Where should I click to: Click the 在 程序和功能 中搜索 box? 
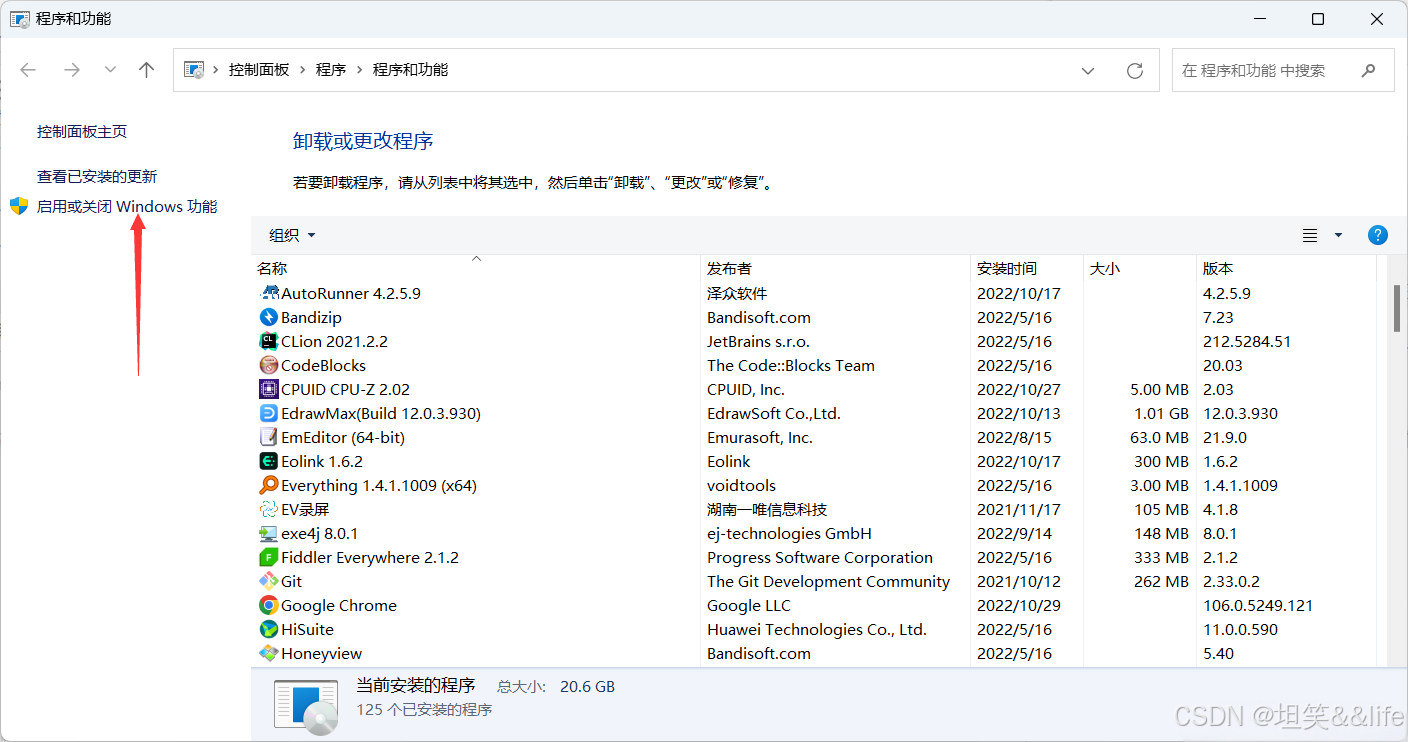pos(1283,70)
